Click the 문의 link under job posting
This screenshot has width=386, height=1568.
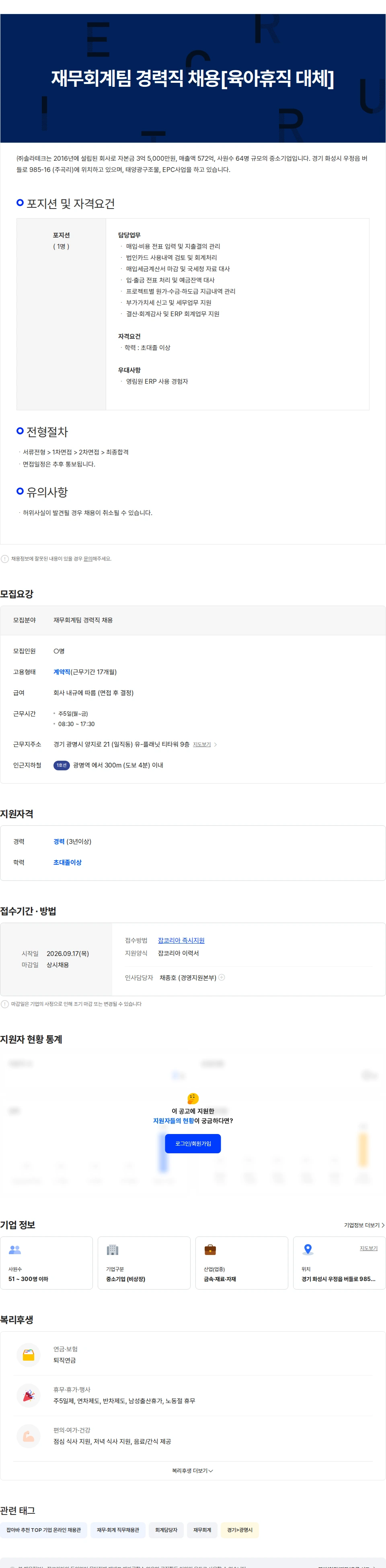pos(88,559)
